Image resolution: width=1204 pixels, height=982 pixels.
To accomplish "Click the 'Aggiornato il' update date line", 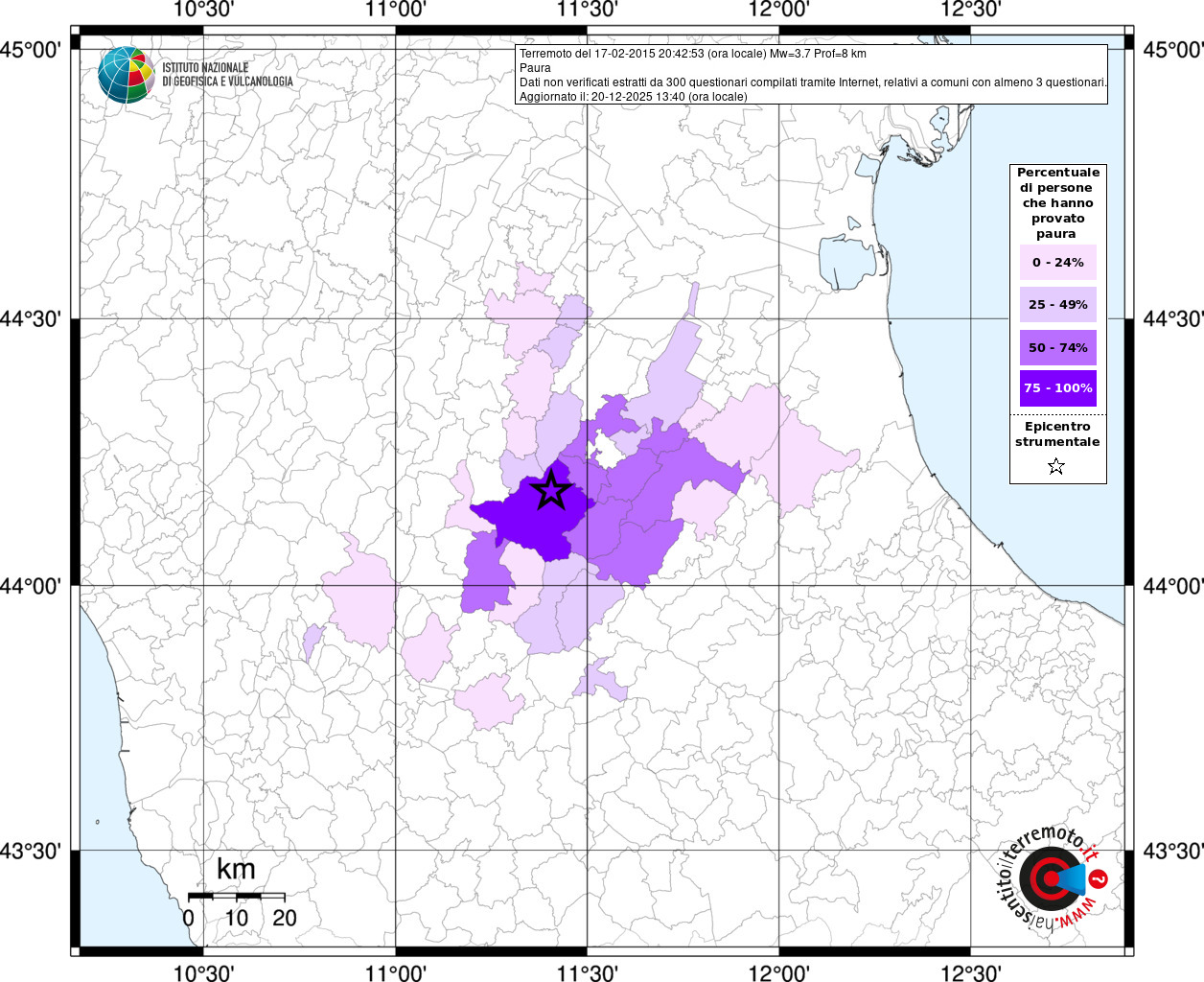I will tap(633, 97).
